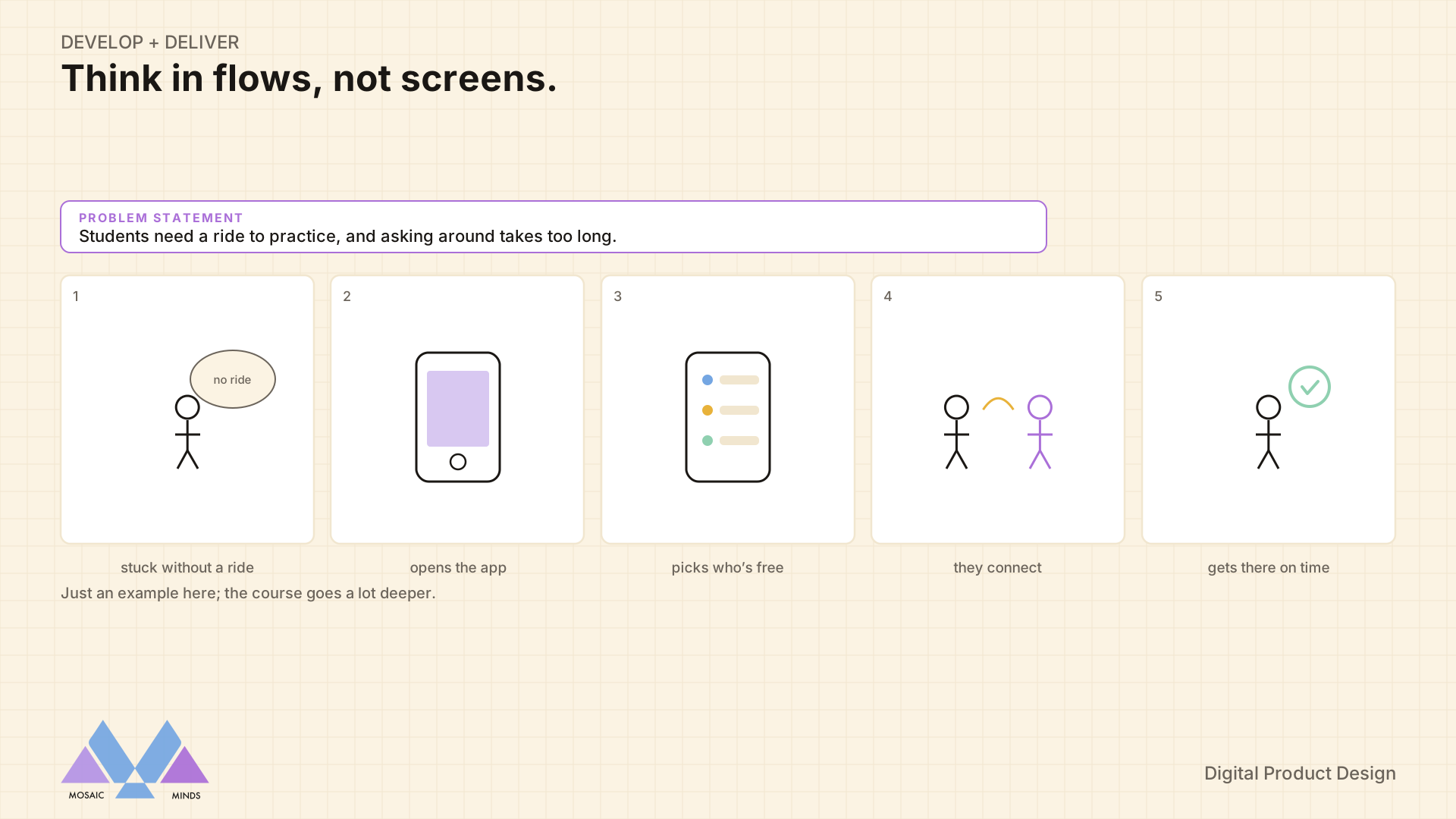Click the phone icon with purple screen
Screen dimensions: 1456x819
click(458, 417)
